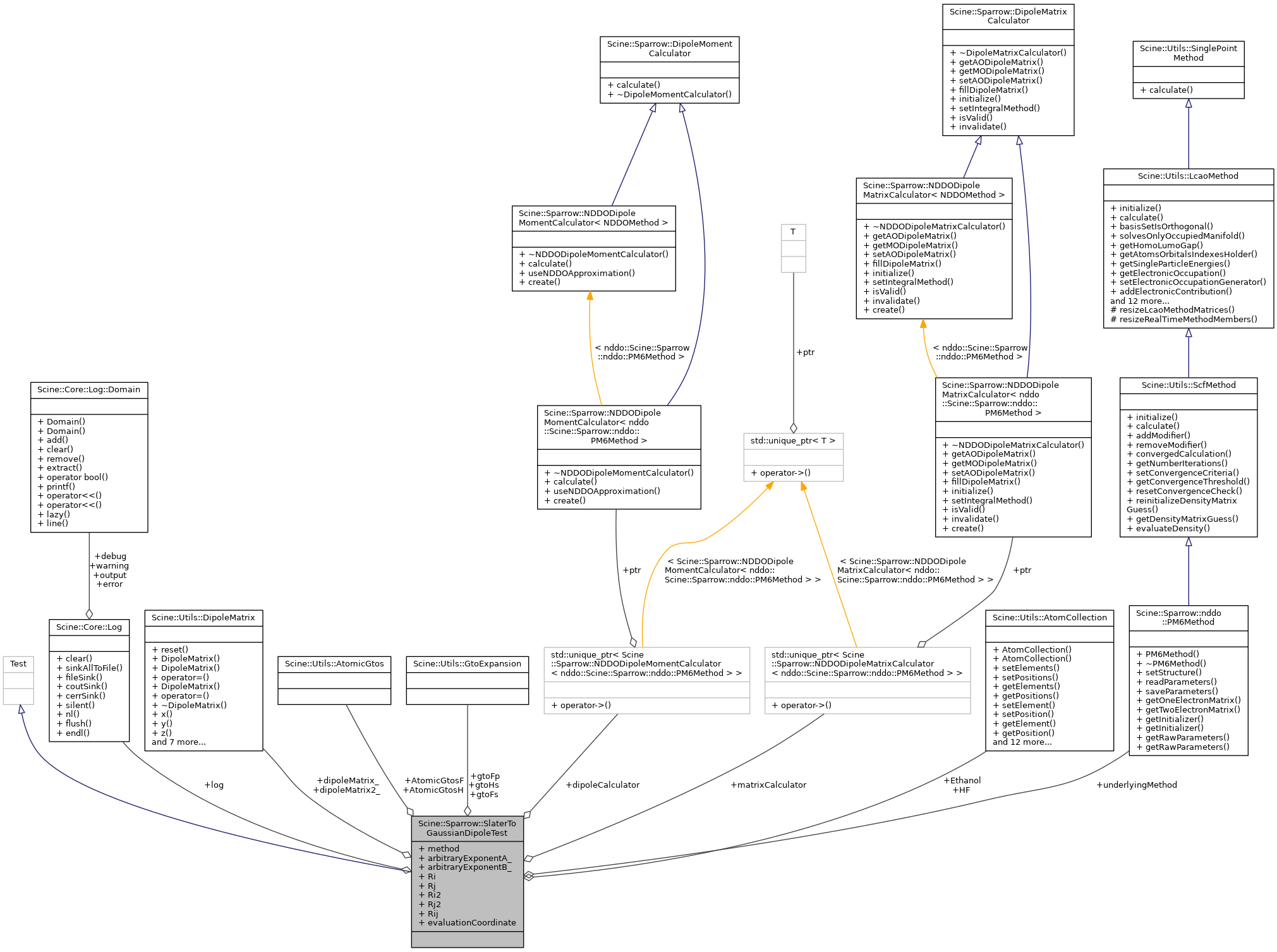Screen dimensions: 1277x952
Task: Open the Scine::Sparrow::DipoleMomentCalculator class node
Action: [669, 69]
